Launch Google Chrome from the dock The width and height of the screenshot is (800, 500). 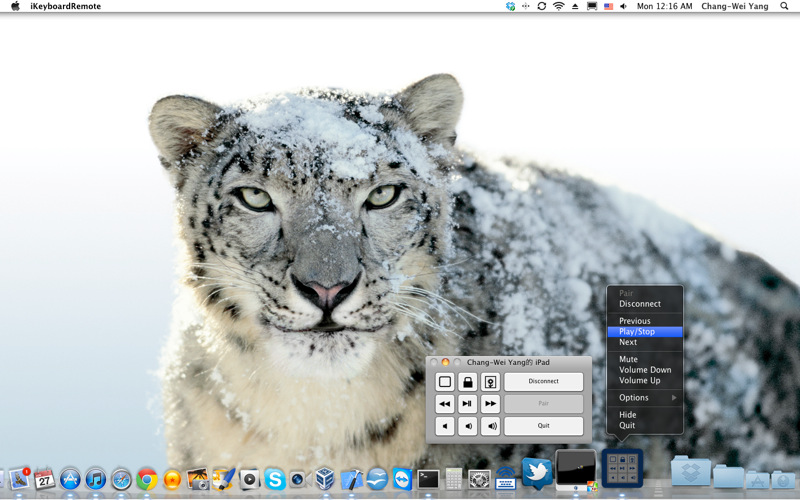pyautogui.click(x=146, y=479)
